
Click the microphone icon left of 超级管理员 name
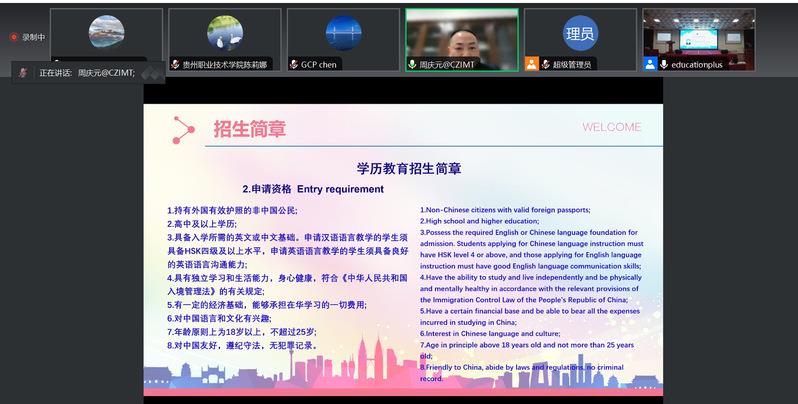click(x=545, y=64)
